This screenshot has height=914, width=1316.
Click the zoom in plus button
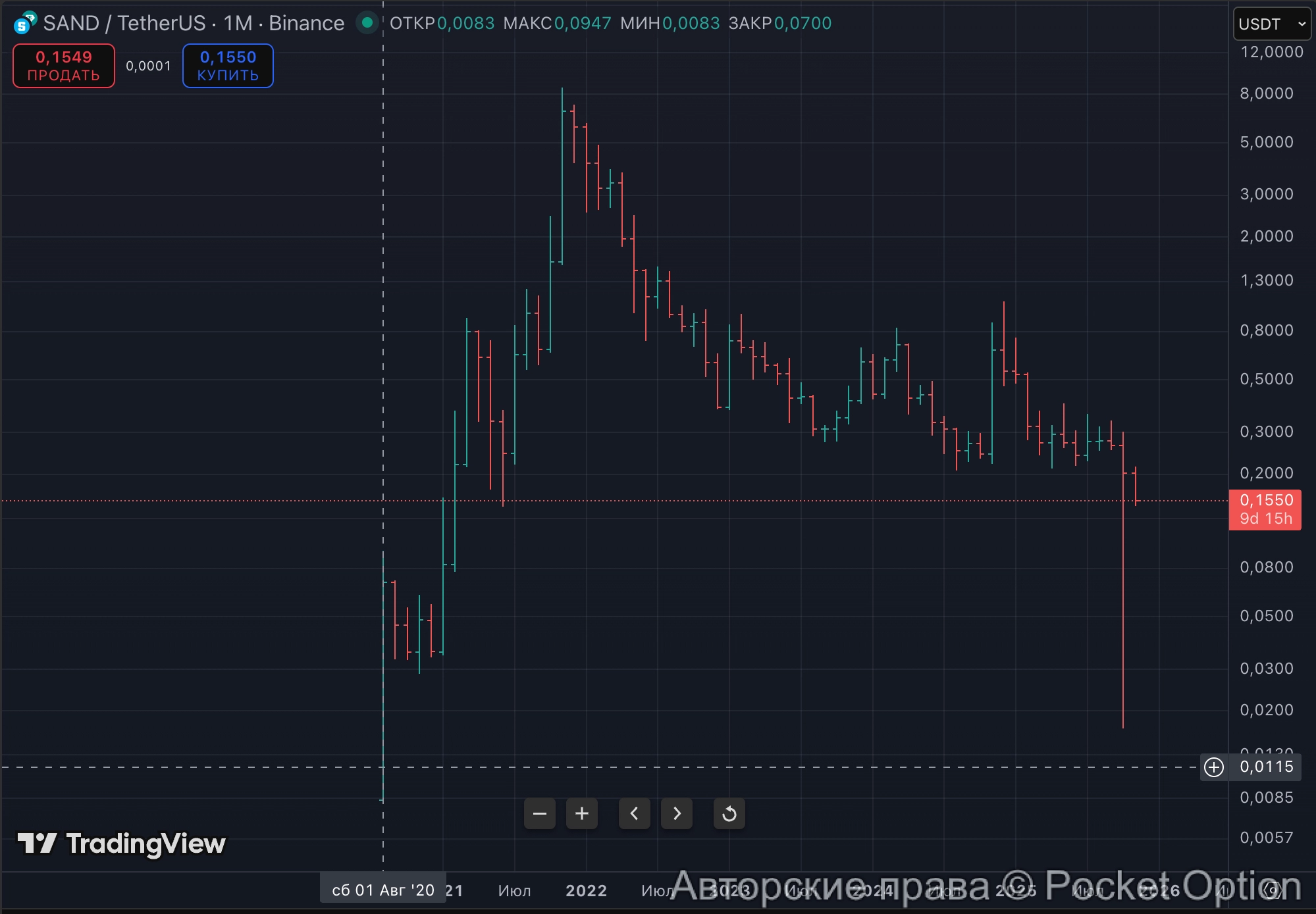(x=582, y=814)
